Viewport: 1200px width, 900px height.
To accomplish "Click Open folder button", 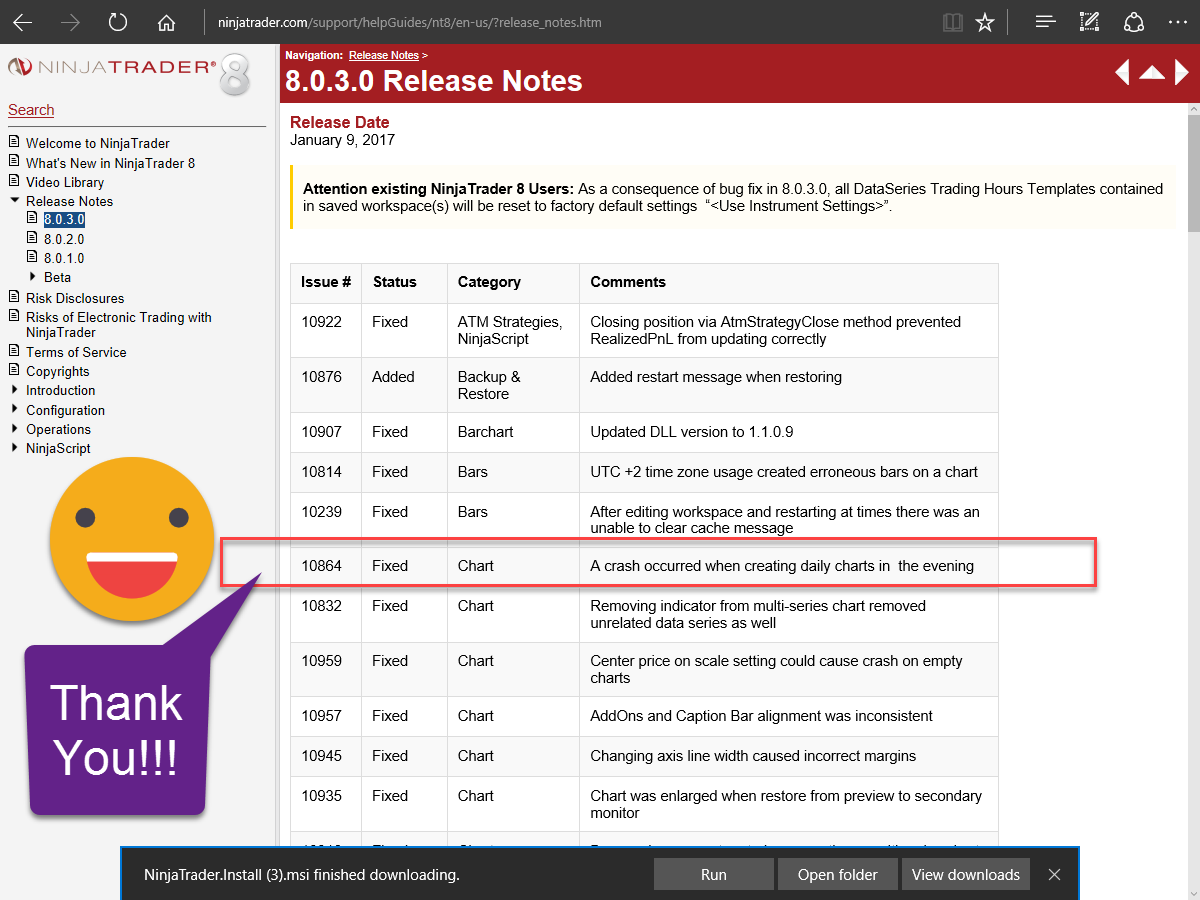I will 838,874.
